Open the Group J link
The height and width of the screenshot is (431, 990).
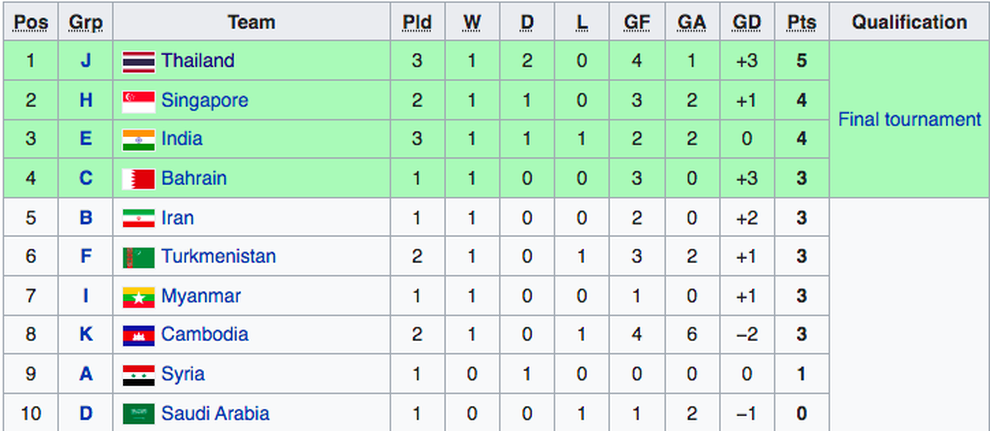click(86, 61)
